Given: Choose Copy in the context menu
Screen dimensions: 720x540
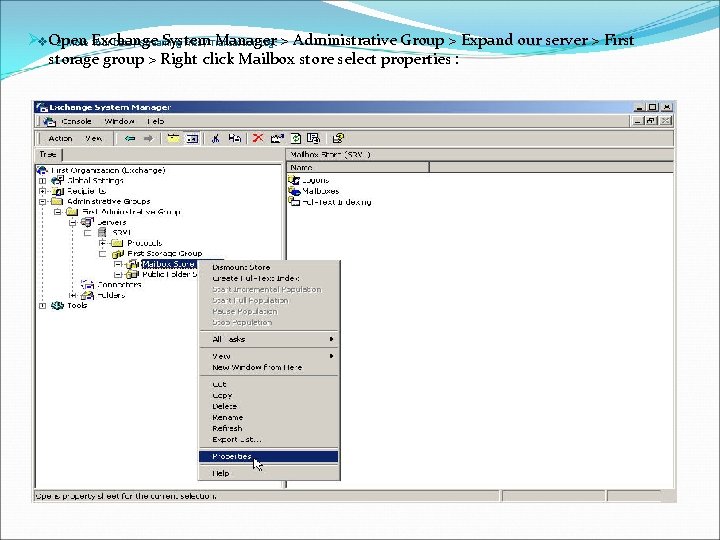Looking at the screenshot, I should 269,395.
